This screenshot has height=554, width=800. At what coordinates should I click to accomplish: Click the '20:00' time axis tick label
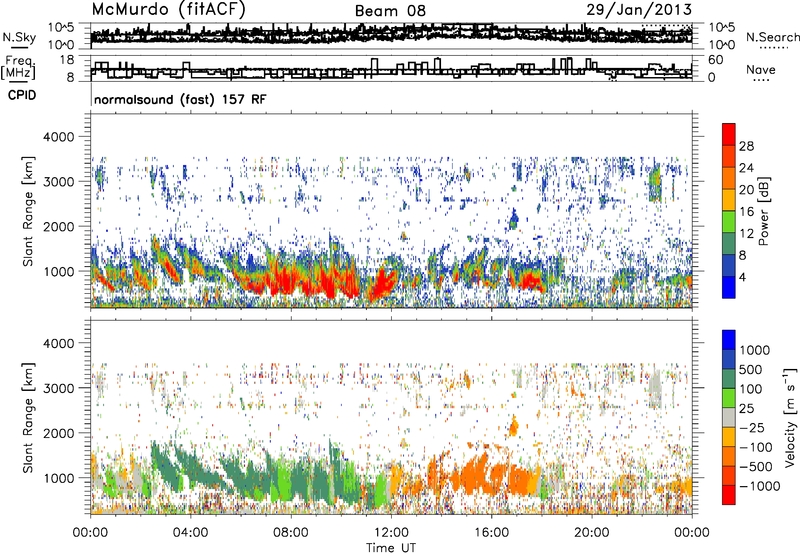[591, 533]
